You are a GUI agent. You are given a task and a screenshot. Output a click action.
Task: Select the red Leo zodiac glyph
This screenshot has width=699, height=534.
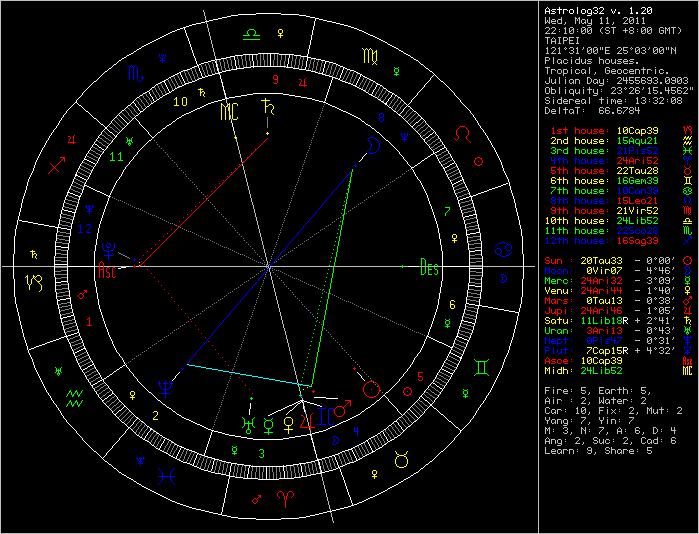coord(464,133)
